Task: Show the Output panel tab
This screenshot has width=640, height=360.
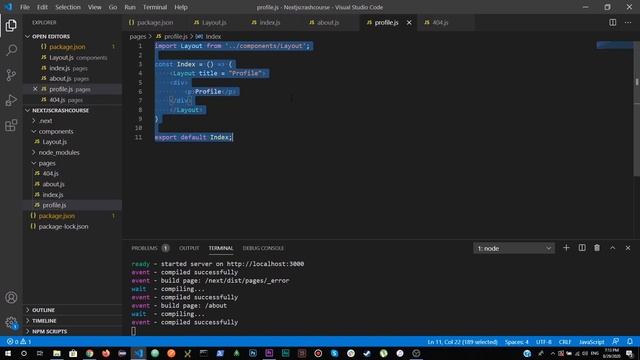Action: [x=189, y=248]
